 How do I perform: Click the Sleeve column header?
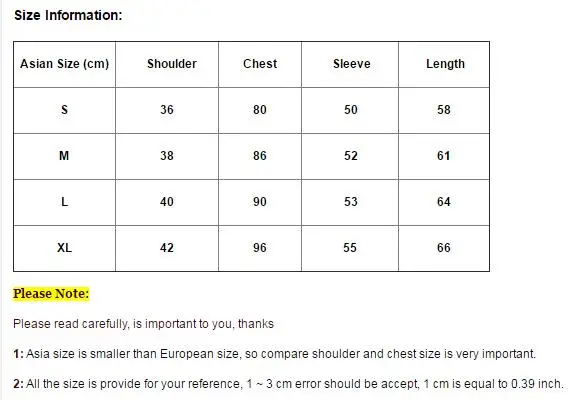pyautogui.click(x=352, y=64)
